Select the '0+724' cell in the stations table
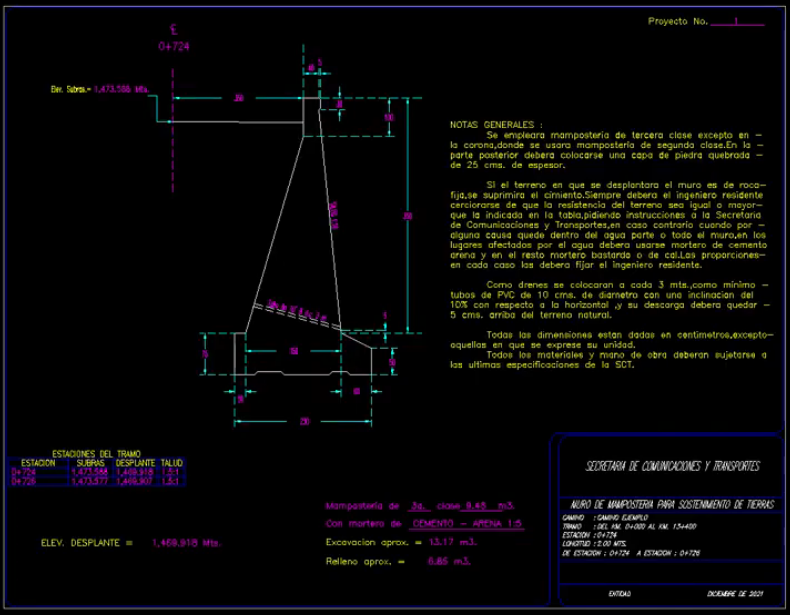This screenshot has height=615, width=790. click(24, 472)
